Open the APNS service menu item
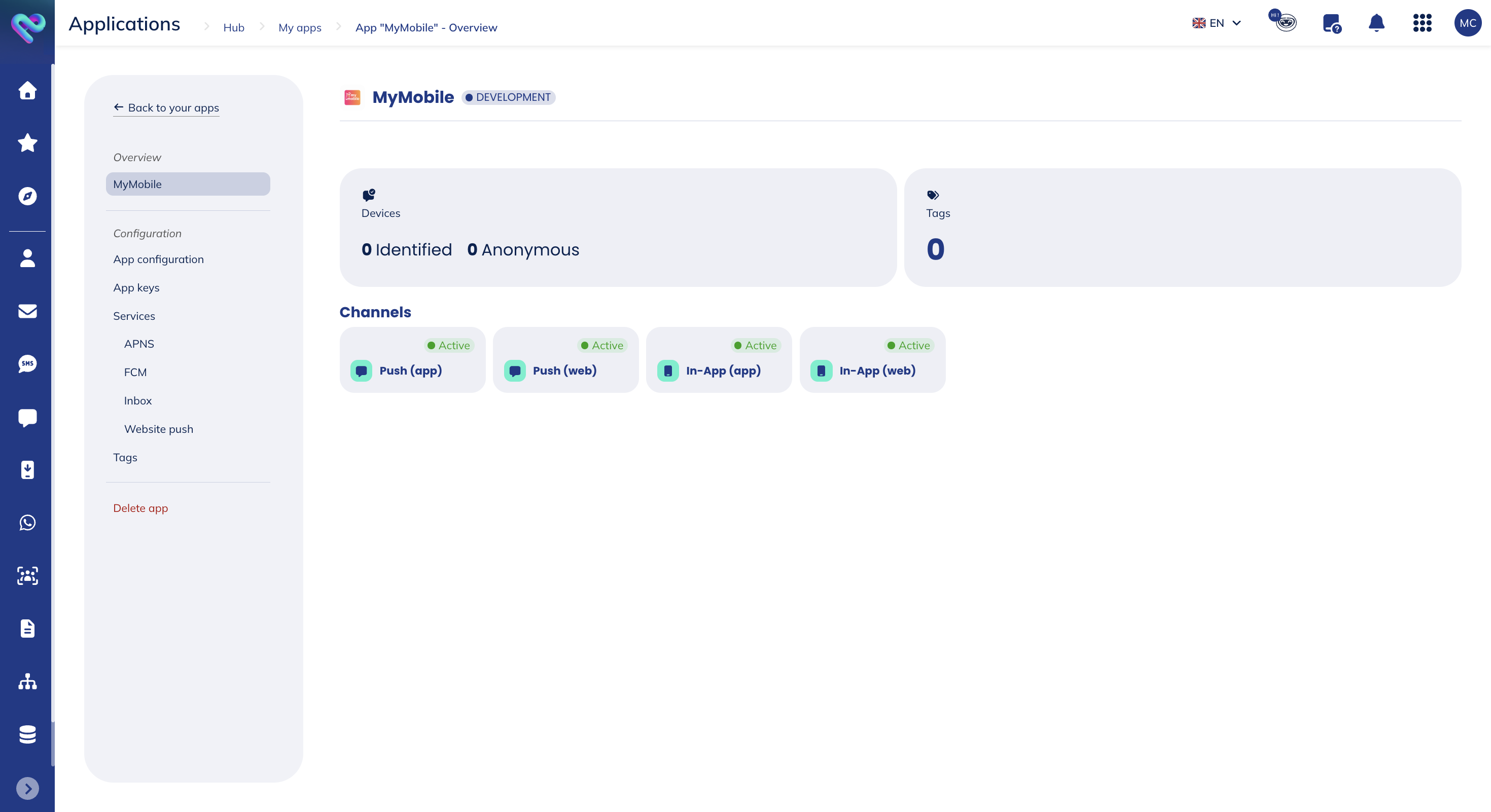The image size is (1491, 812). [139, 344]
